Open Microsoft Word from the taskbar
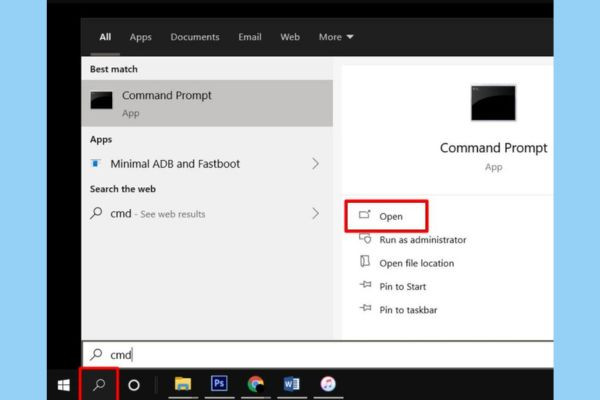 pyautogui.click(x=292, y=384)
